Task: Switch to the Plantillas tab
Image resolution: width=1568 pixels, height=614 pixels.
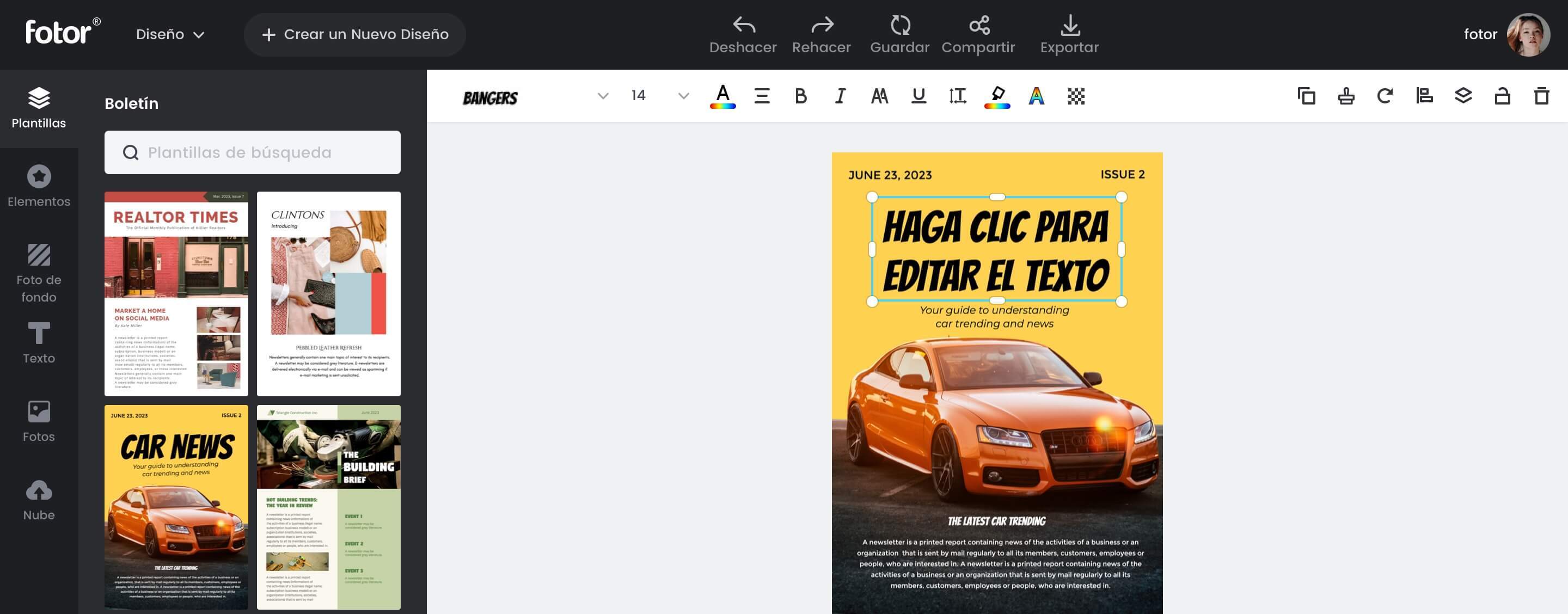Action: [x=39, y=108]
